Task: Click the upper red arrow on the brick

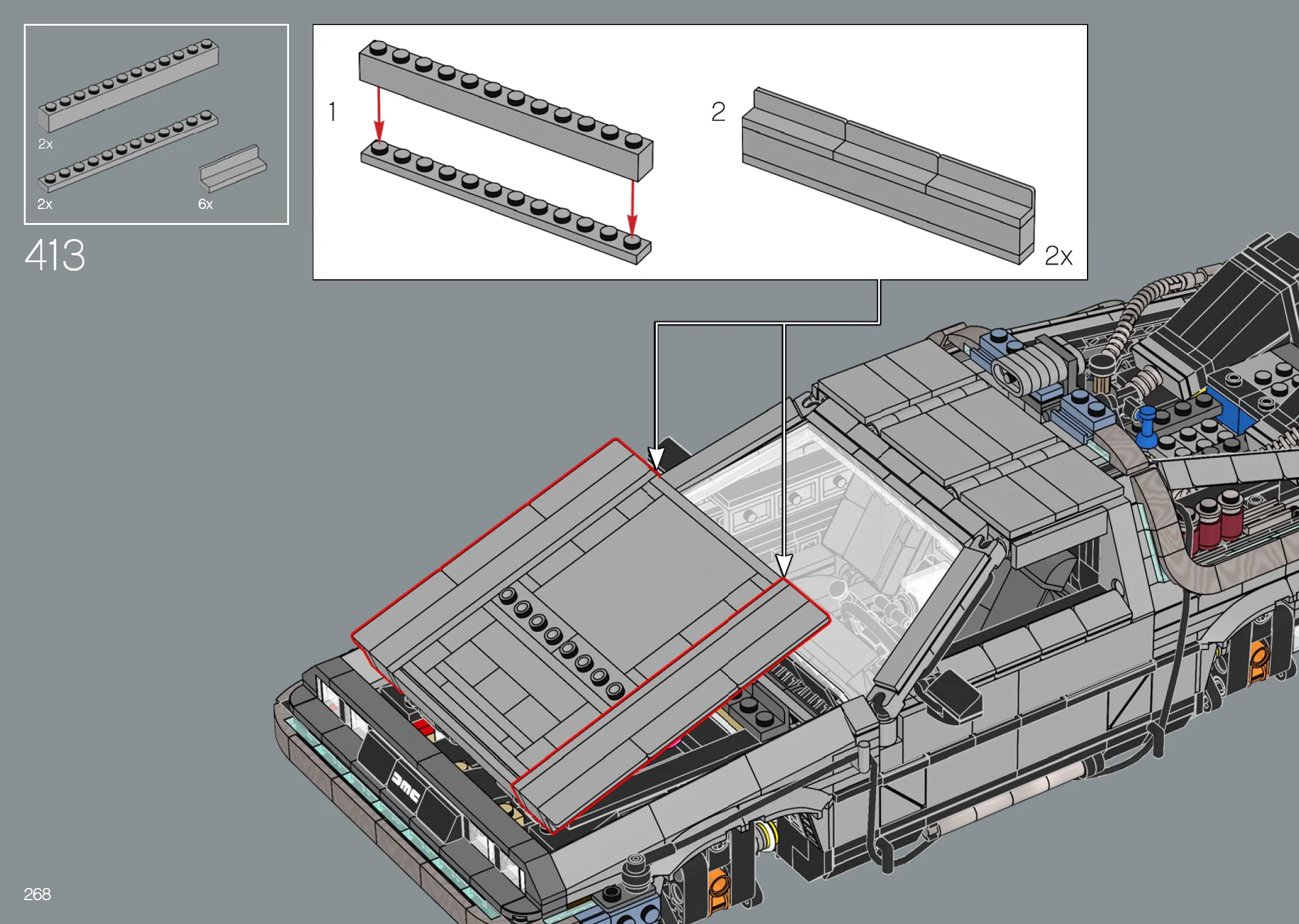Action: tap(379, 115)
